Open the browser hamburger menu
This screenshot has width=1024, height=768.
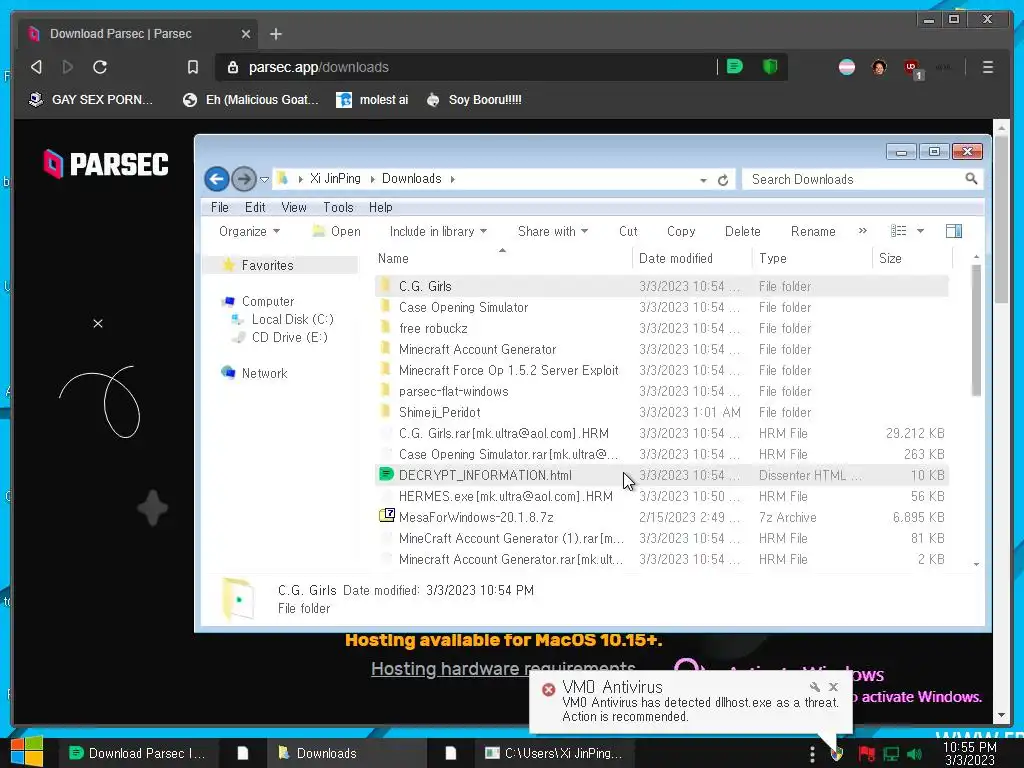(988, 67)
